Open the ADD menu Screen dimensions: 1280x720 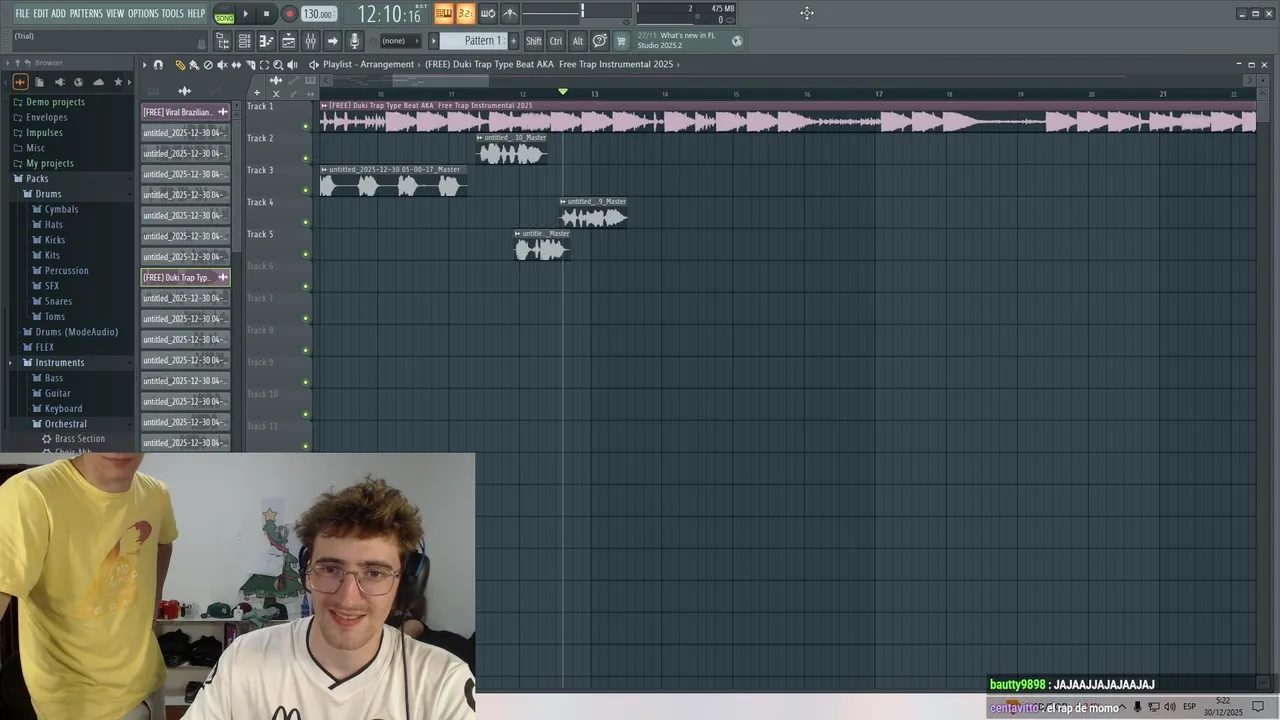tap(59, 13)
